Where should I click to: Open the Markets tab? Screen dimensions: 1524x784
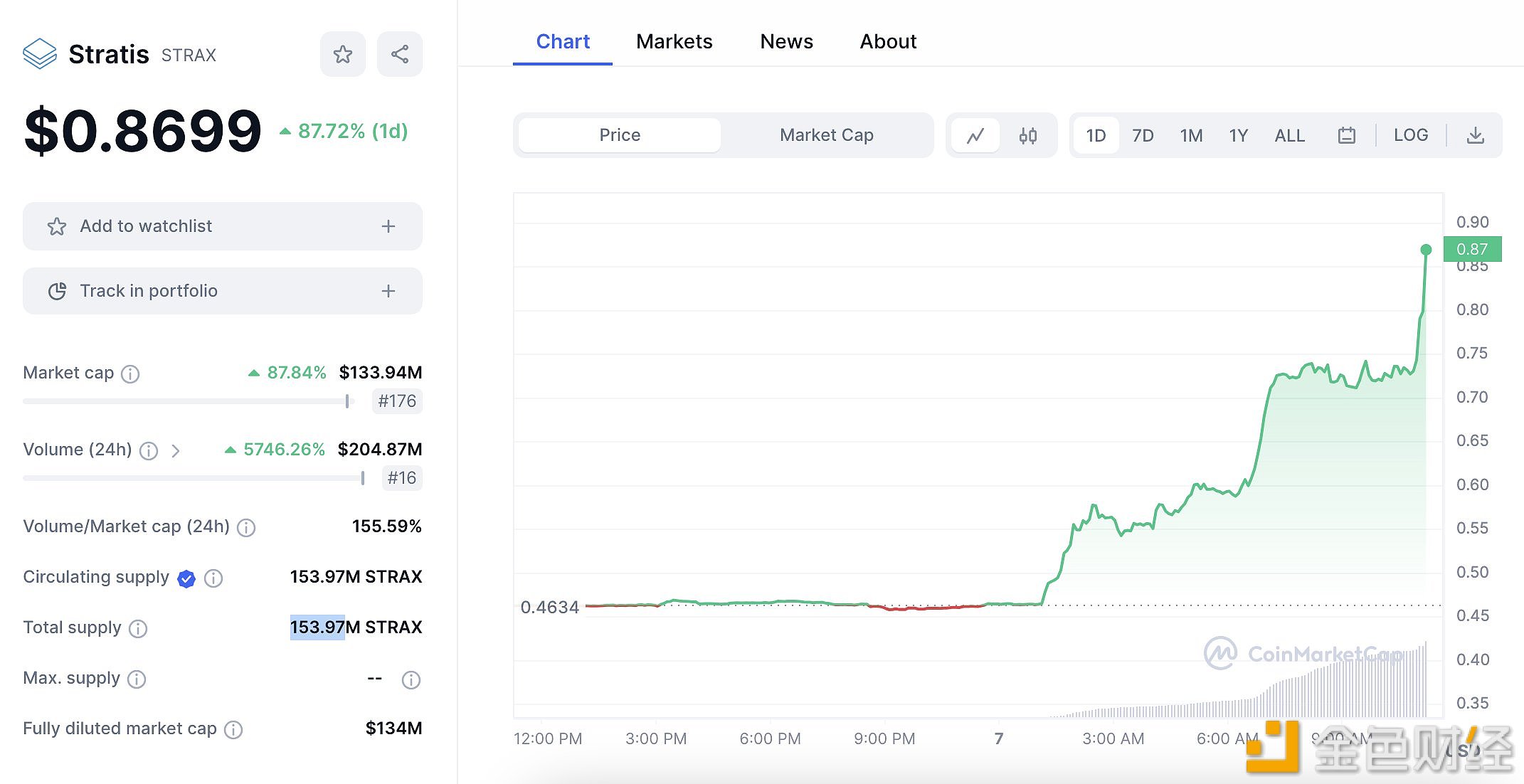tap(675, 40)
